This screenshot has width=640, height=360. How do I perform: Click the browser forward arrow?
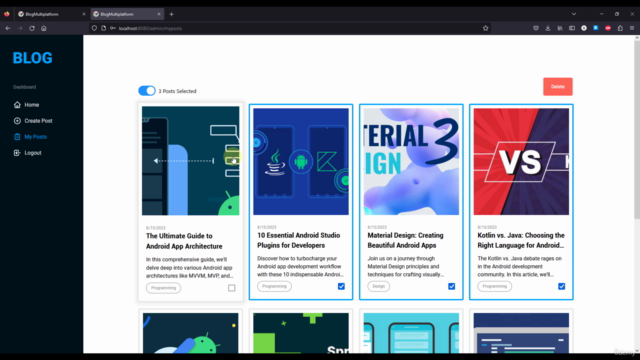20,28
